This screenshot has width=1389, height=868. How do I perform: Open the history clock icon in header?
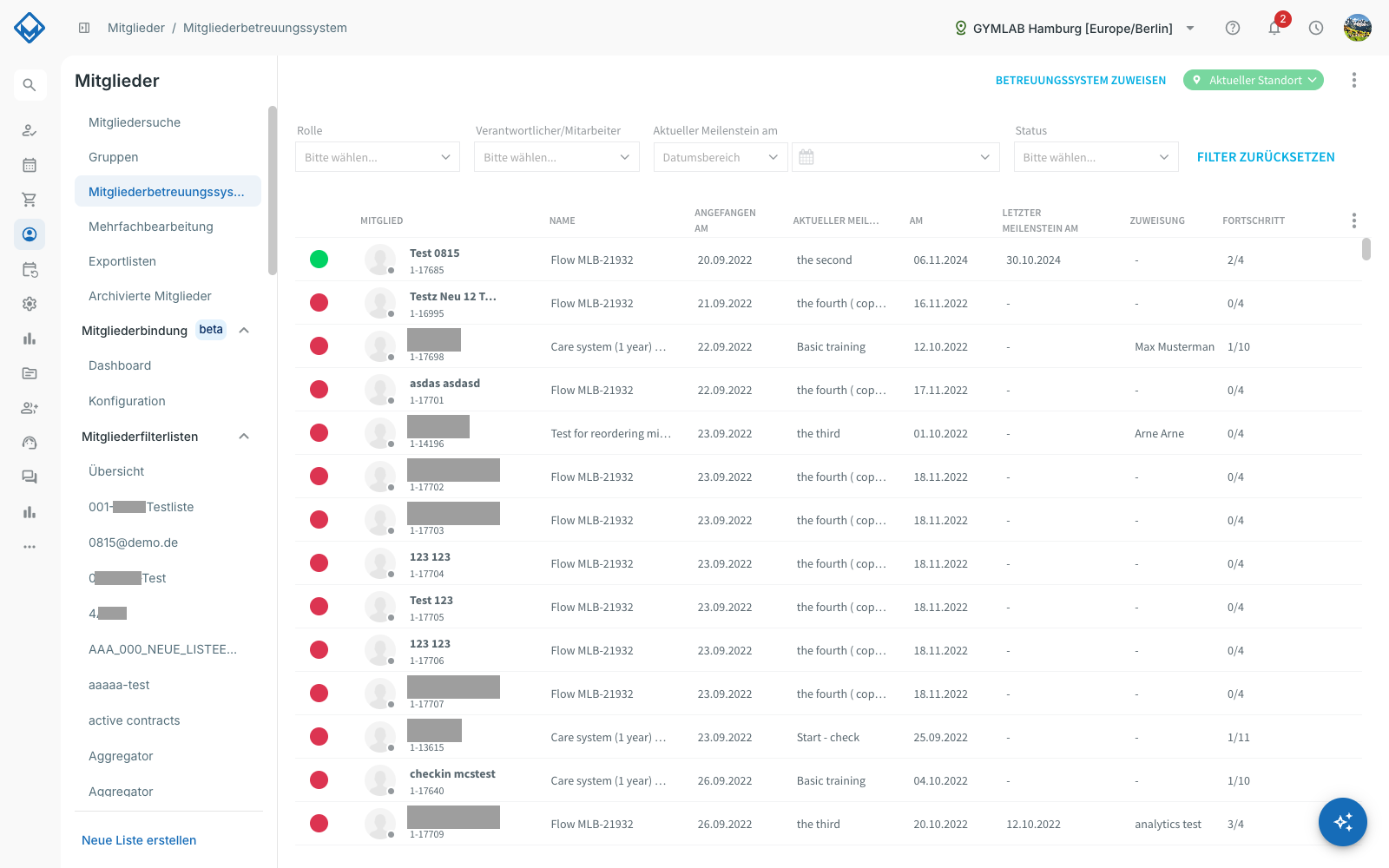(1316, 28)
